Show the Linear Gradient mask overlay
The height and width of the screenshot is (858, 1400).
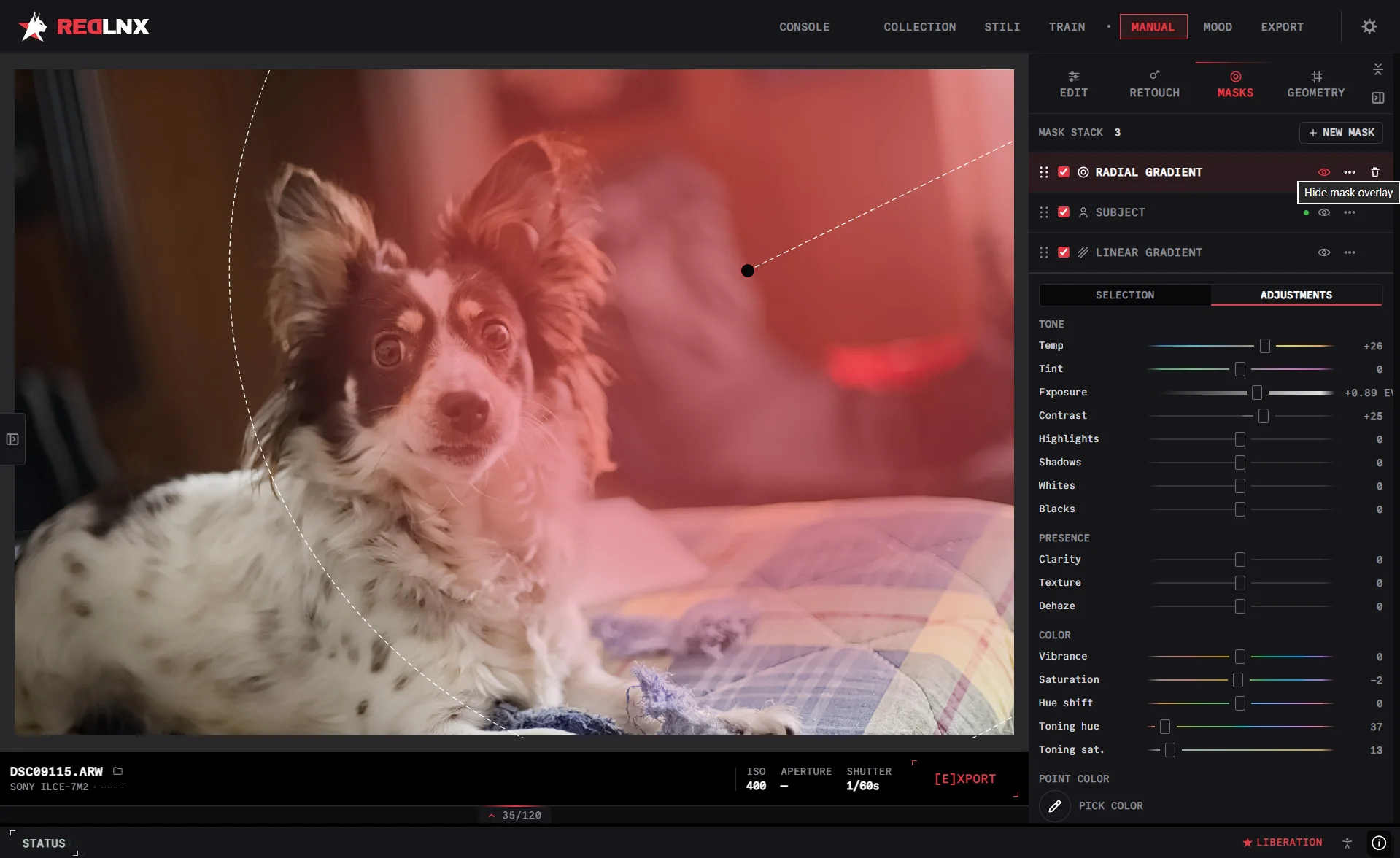(x=1324, y=252)
